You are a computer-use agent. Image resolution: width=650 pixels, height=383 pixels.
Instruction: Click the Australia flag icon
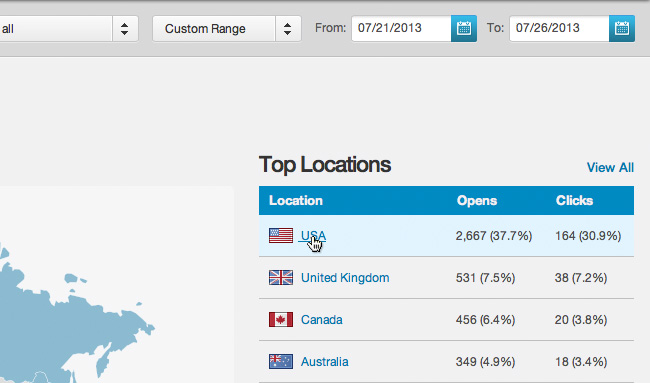point(281,361)
